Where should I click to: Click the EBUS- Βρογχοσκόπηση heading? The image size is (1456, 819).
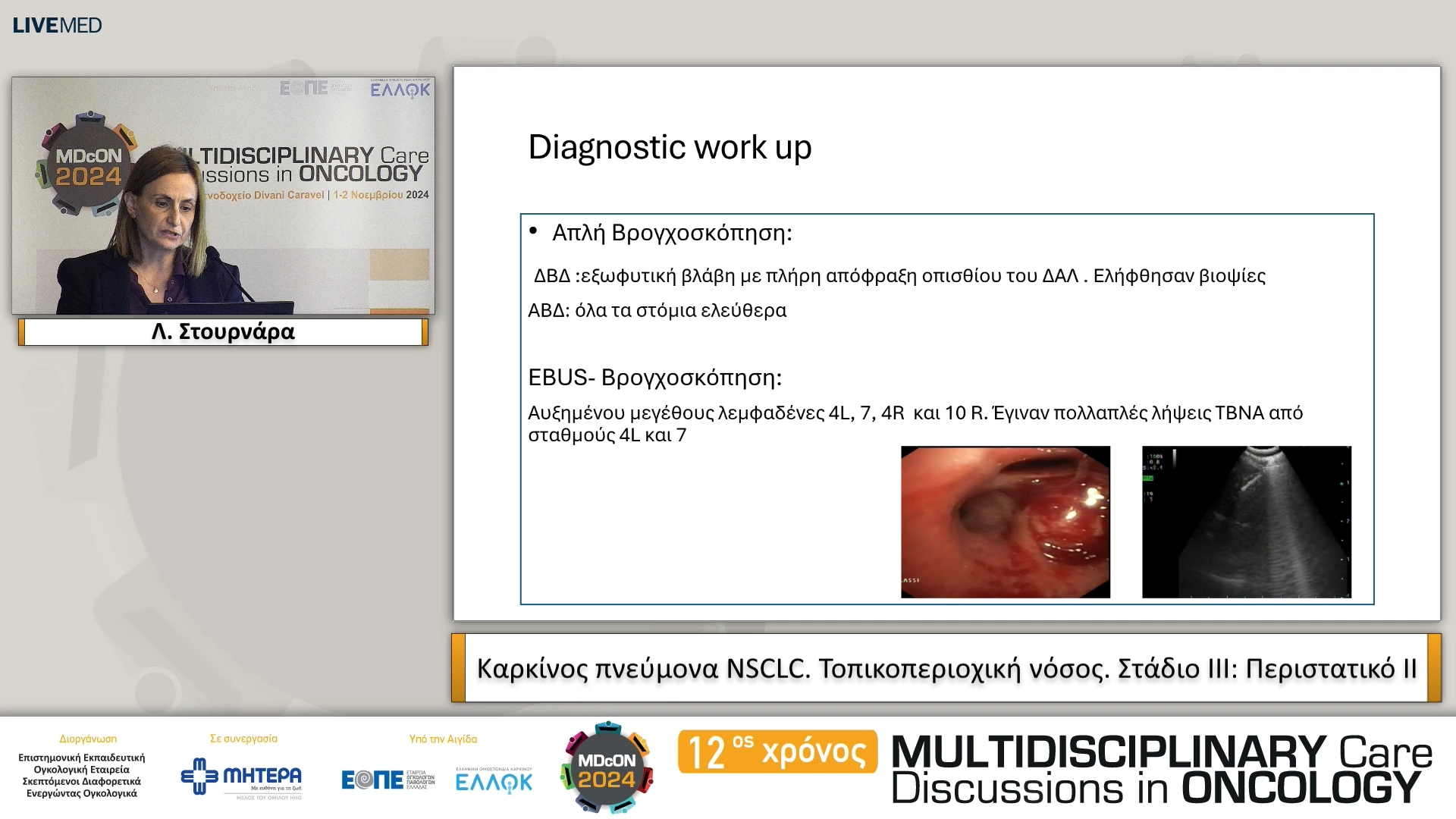[x=654, y=378]
